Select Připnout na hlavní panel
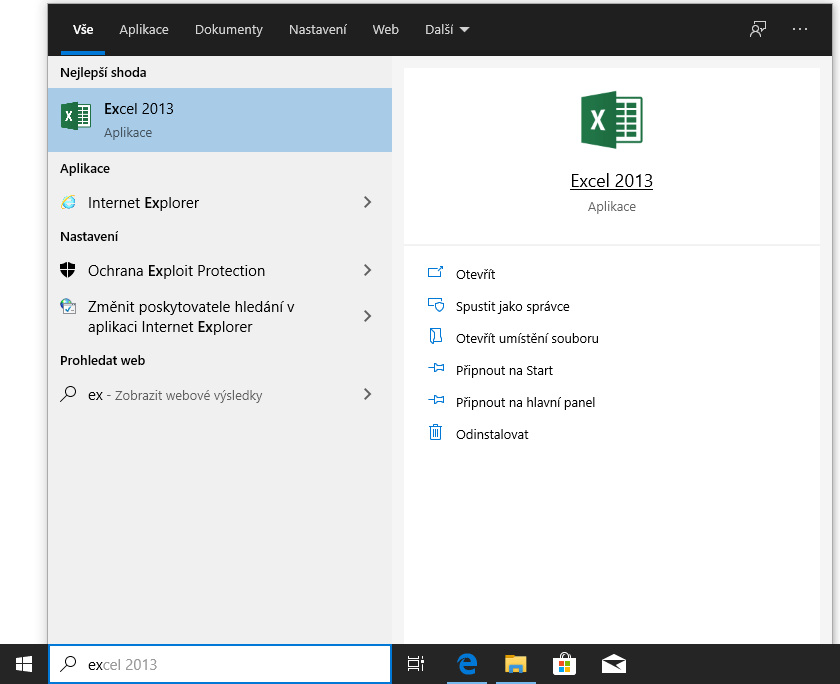The image size is (840, 684). (x=525, y=402)
